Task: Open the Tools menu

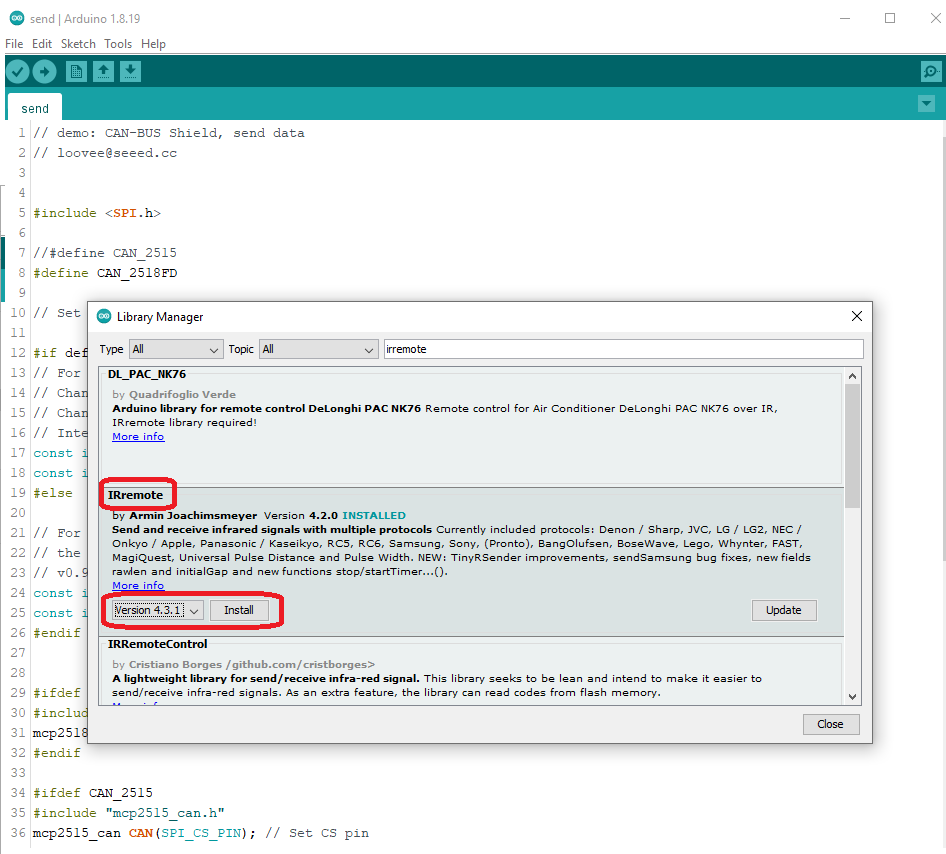Action: (x=118, y=44)
